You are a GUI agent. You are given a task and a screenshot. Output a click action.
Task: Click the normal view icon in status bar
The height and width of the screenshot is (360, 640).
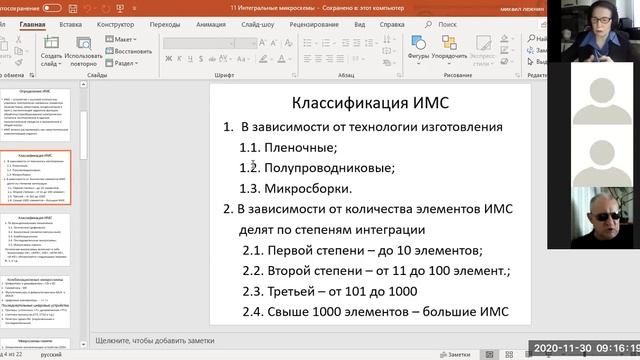click(x=489, y=355)
